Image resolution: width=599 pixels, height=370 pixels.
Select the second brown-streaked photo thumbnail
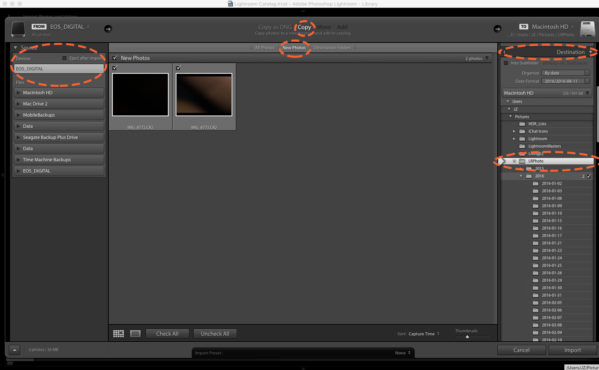(204, 95)
